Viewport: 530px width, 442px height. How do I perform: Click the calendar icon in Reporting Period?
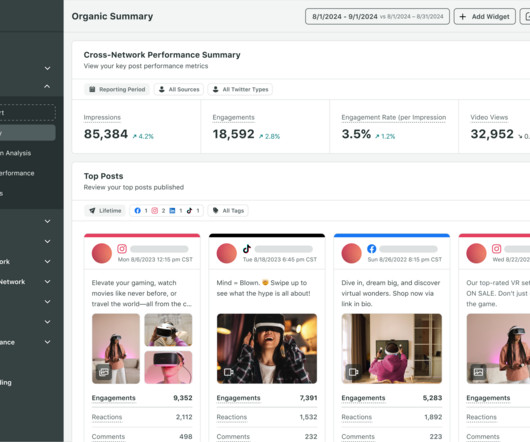92,89
